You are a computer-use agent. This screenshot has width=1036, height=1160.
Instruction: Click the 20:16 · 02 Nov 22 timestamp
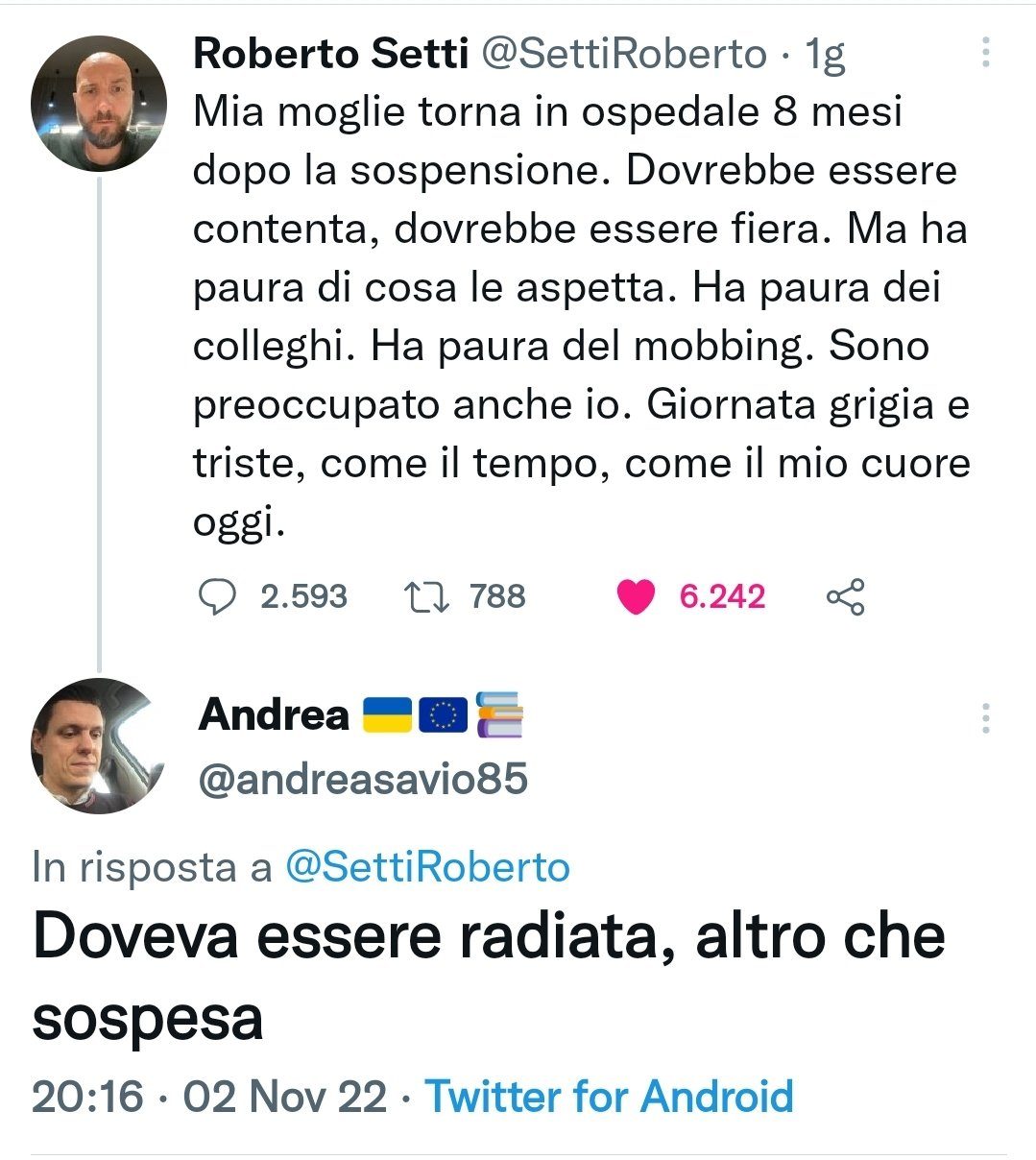point(209,1096)
